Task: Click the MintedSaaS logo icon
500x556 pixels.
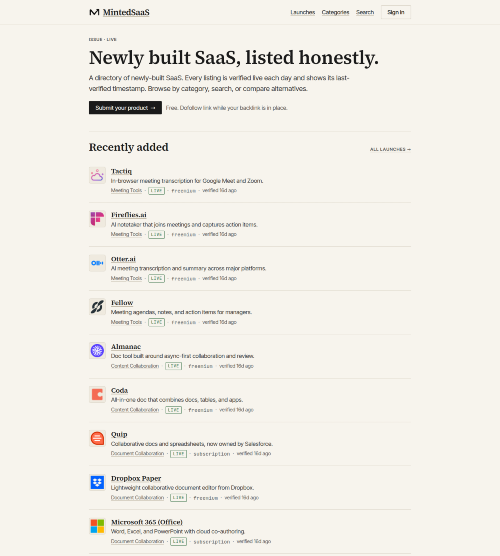Action: coord(94,12)
